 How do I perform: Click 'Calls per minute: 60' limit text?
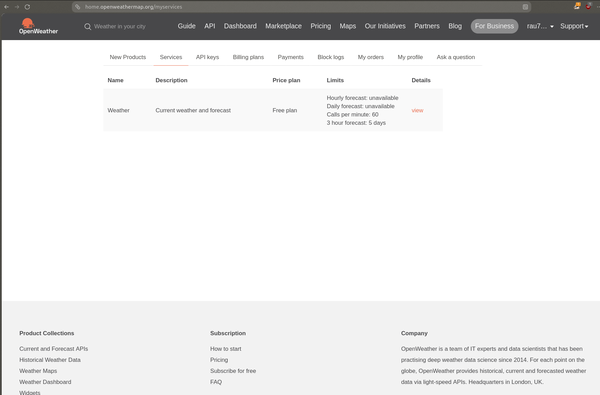click(352, 114)
